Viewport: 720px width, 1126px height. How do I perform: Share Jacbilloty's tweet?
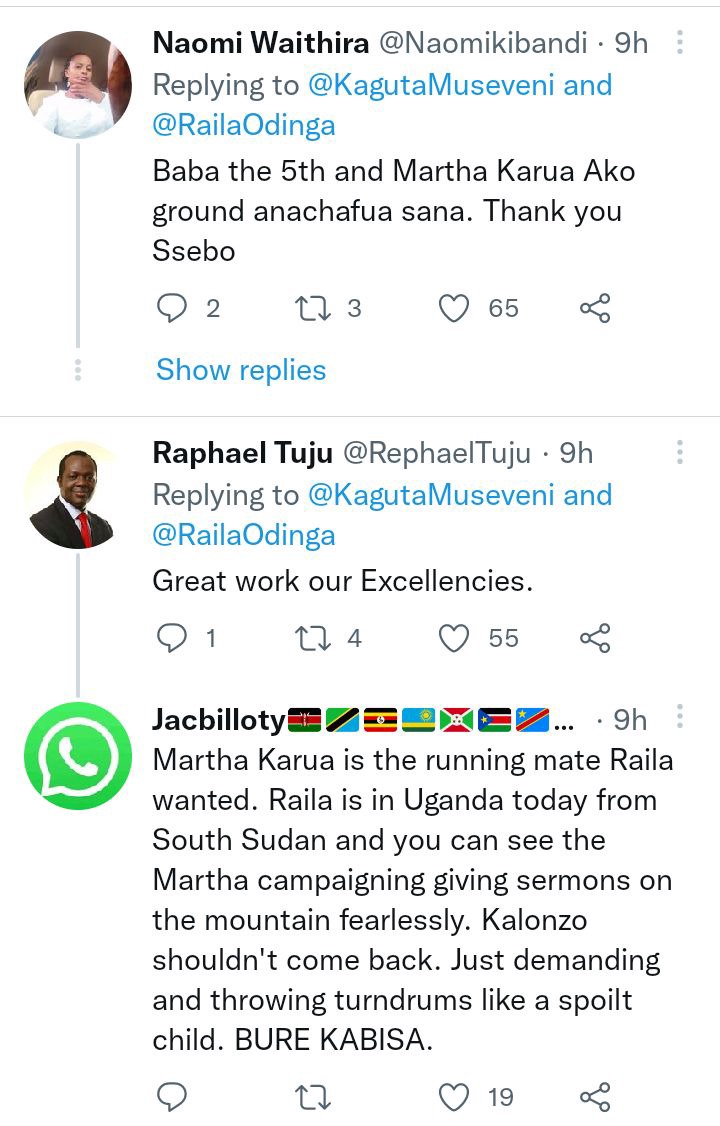pyautogui.click(x=595, y=1097)
